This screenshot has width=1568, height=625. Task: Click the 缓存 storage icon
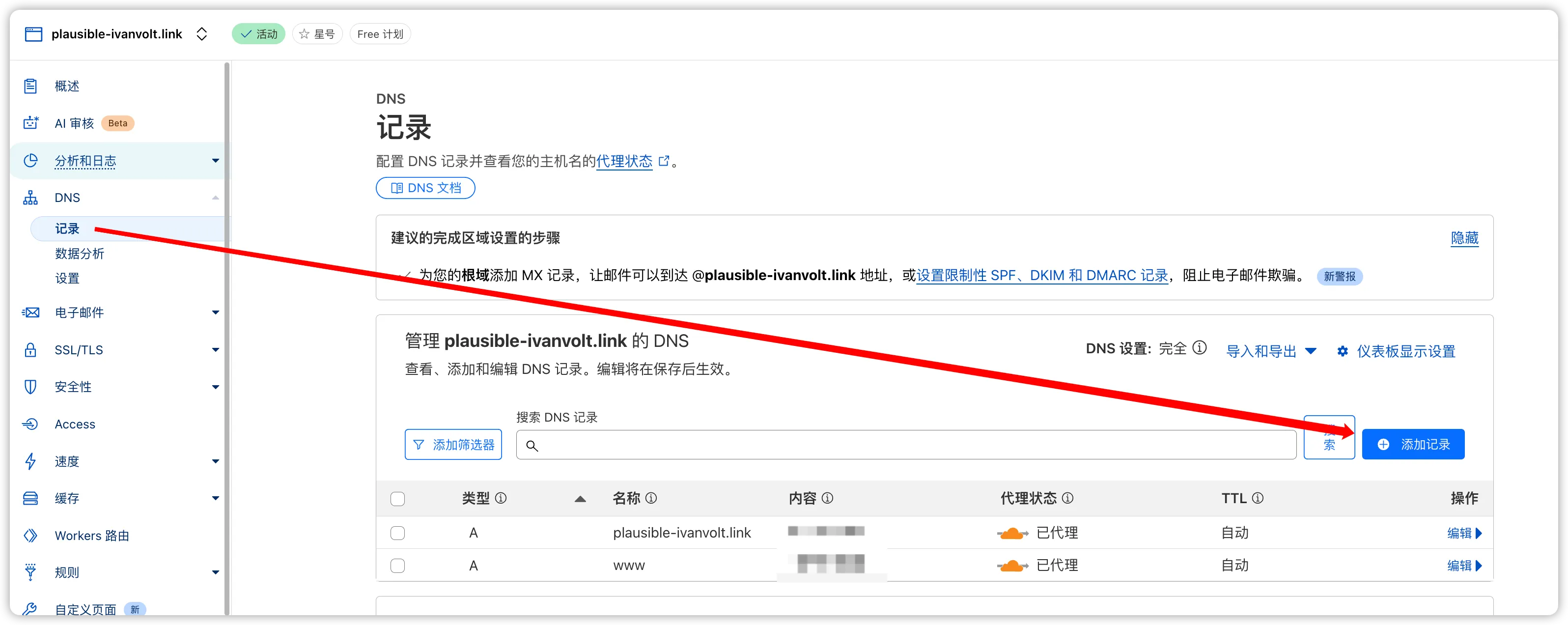coord(30,498)
